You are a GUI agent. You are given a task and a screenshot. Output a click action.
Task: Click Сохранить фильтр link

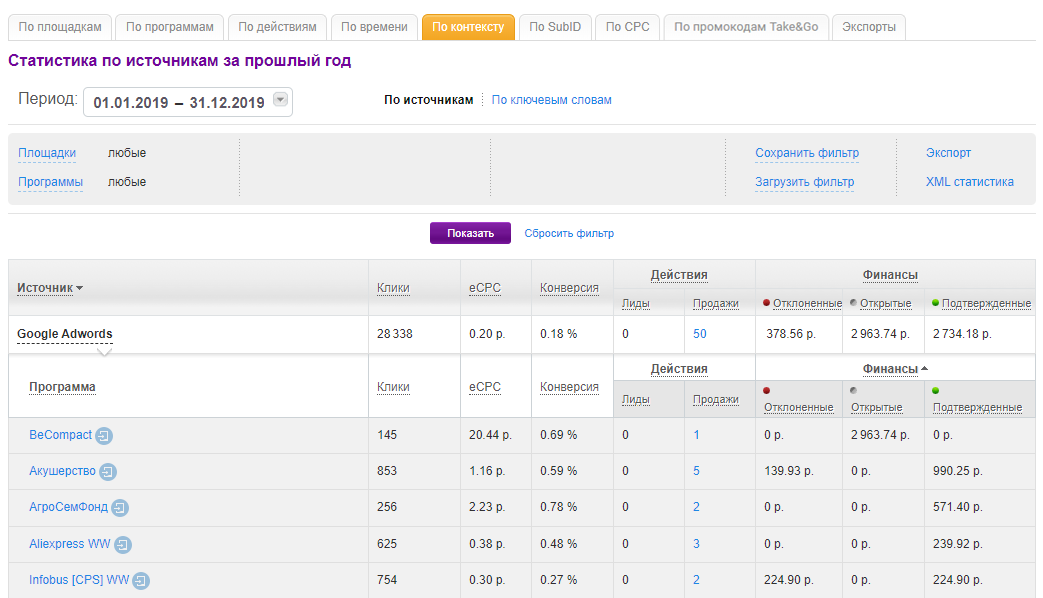[806, 153]
